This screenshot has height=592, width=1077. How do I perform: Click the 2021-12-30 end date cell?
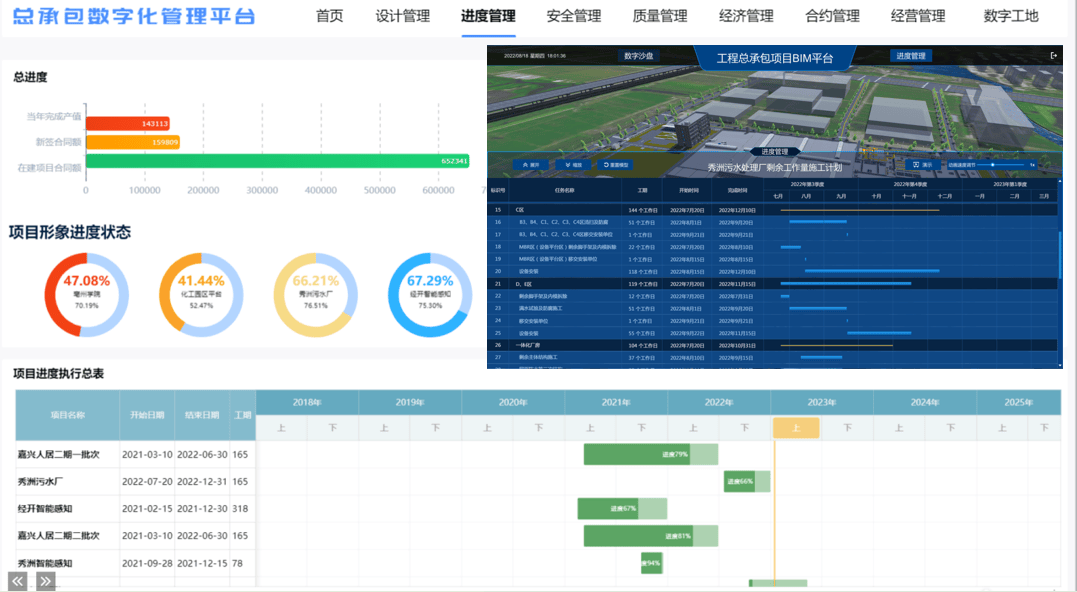[x=202, y=509]
